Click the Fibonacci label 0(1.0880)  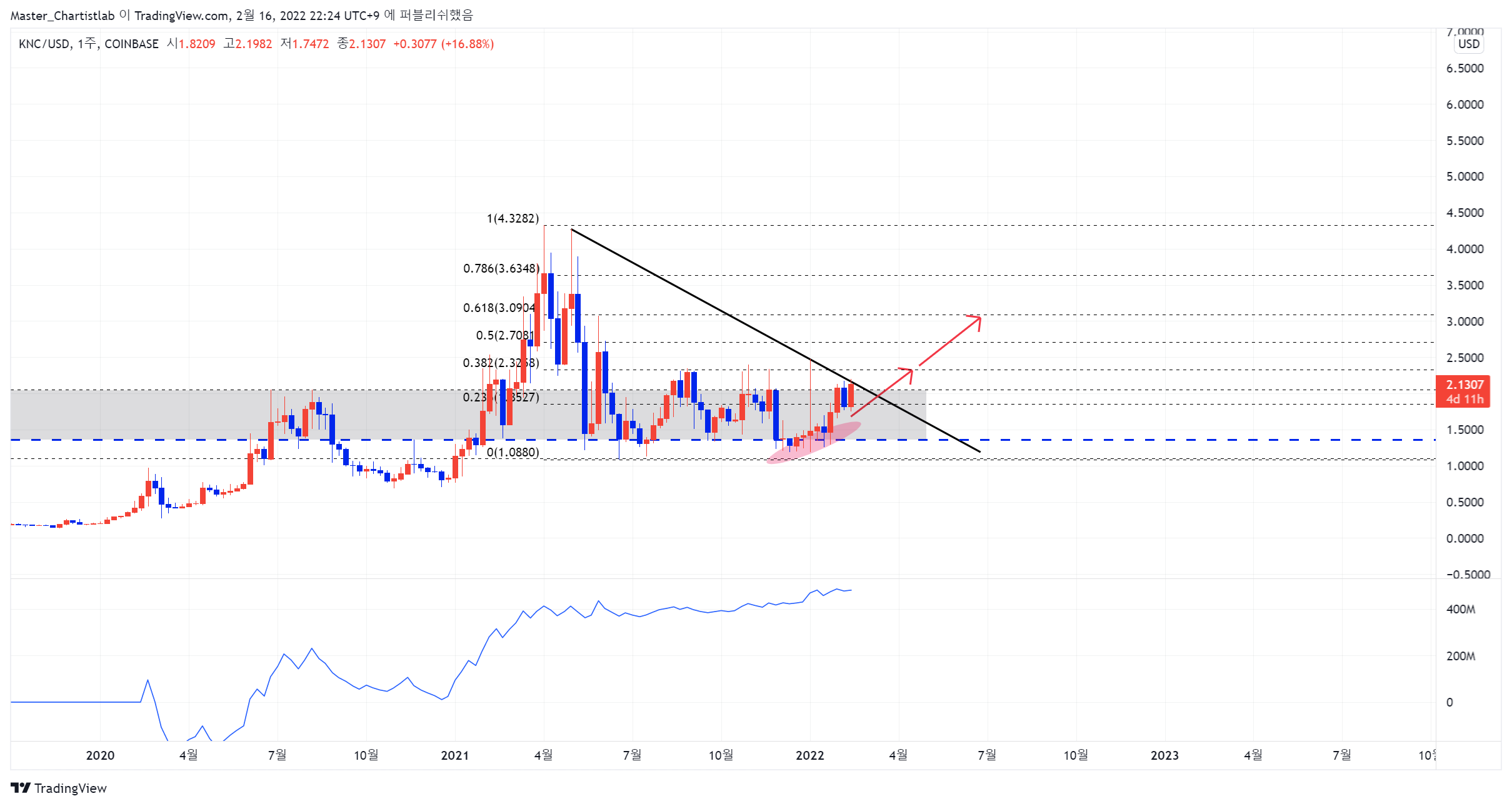pyautogui.click(x=513, y=452)
